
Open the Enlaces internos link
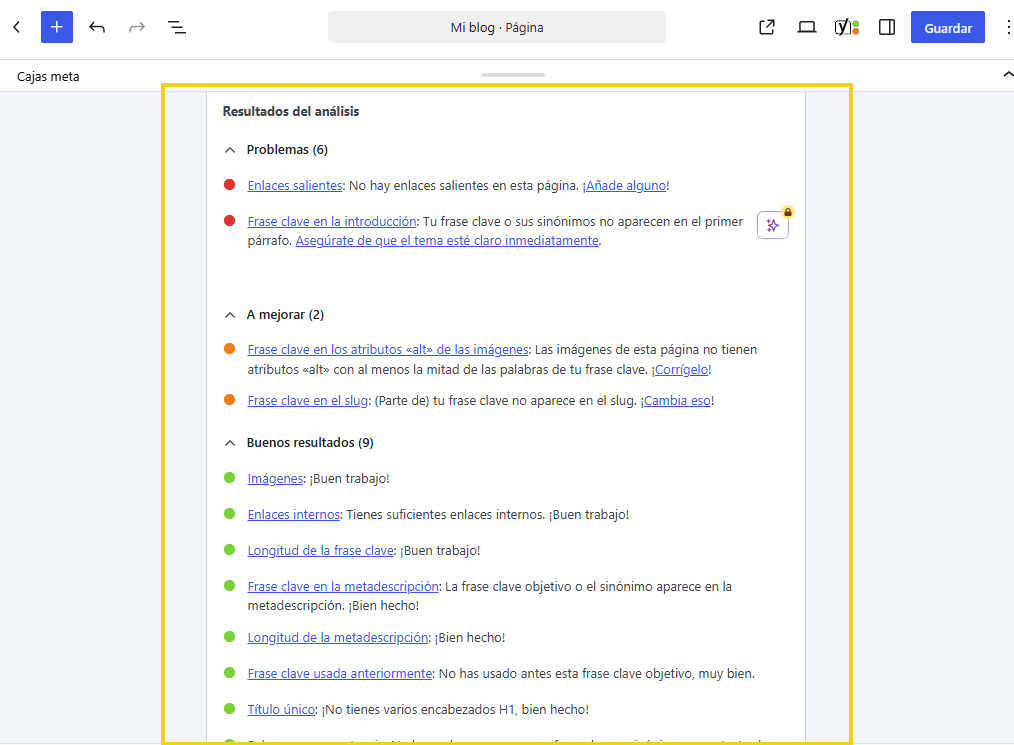(294, 515)
